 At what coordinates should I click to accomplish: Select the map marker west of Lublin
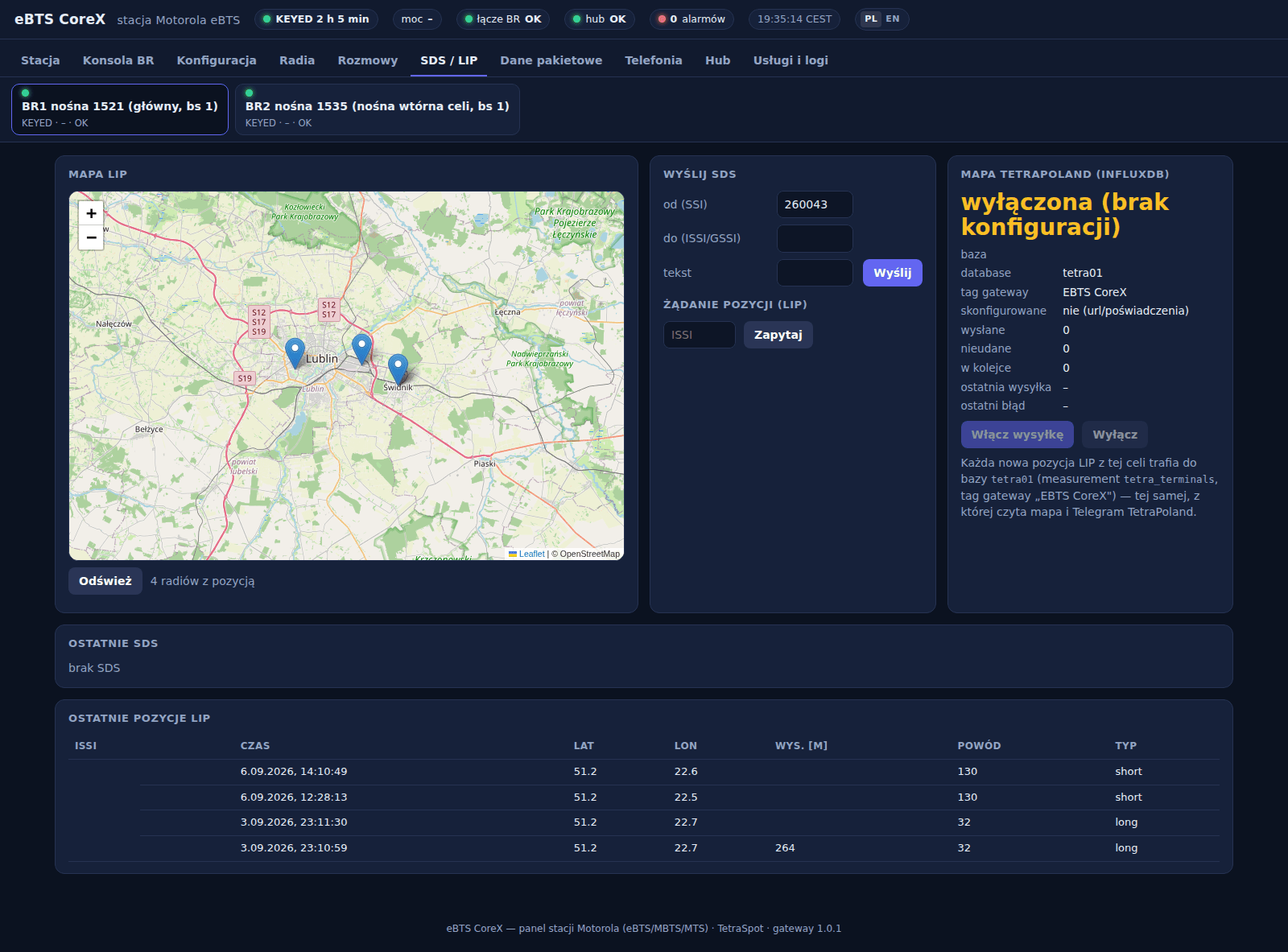tap(295, 353)
